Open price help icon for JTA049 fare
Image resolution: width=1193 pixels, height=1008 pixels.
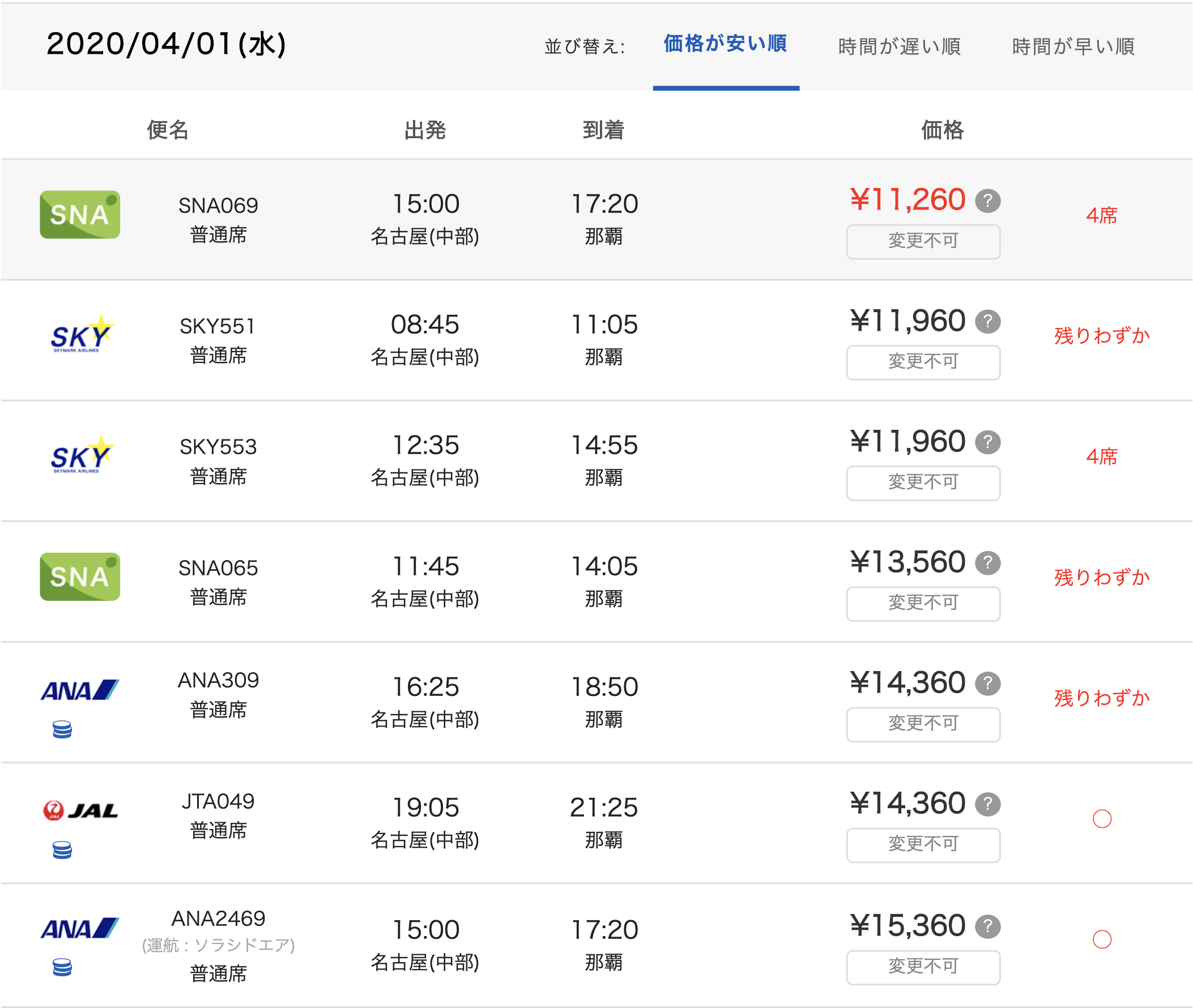pos(987,804)
